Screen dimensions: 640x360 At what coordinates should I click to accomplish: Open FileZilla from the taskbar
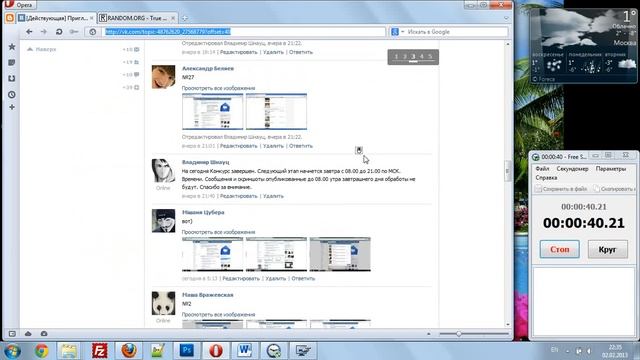pos(99,351)
